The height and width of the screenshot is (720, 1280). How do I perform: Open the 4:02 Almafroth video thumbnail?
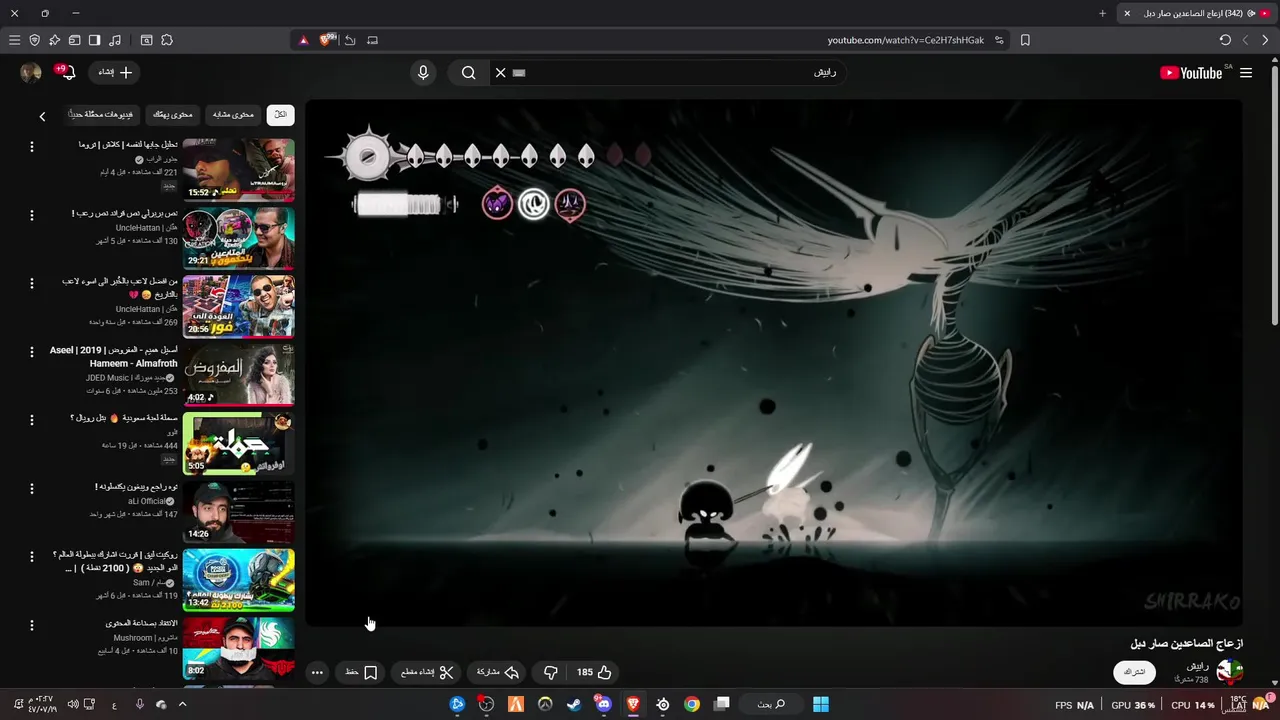pyautogui.click(x=239, y=375)
